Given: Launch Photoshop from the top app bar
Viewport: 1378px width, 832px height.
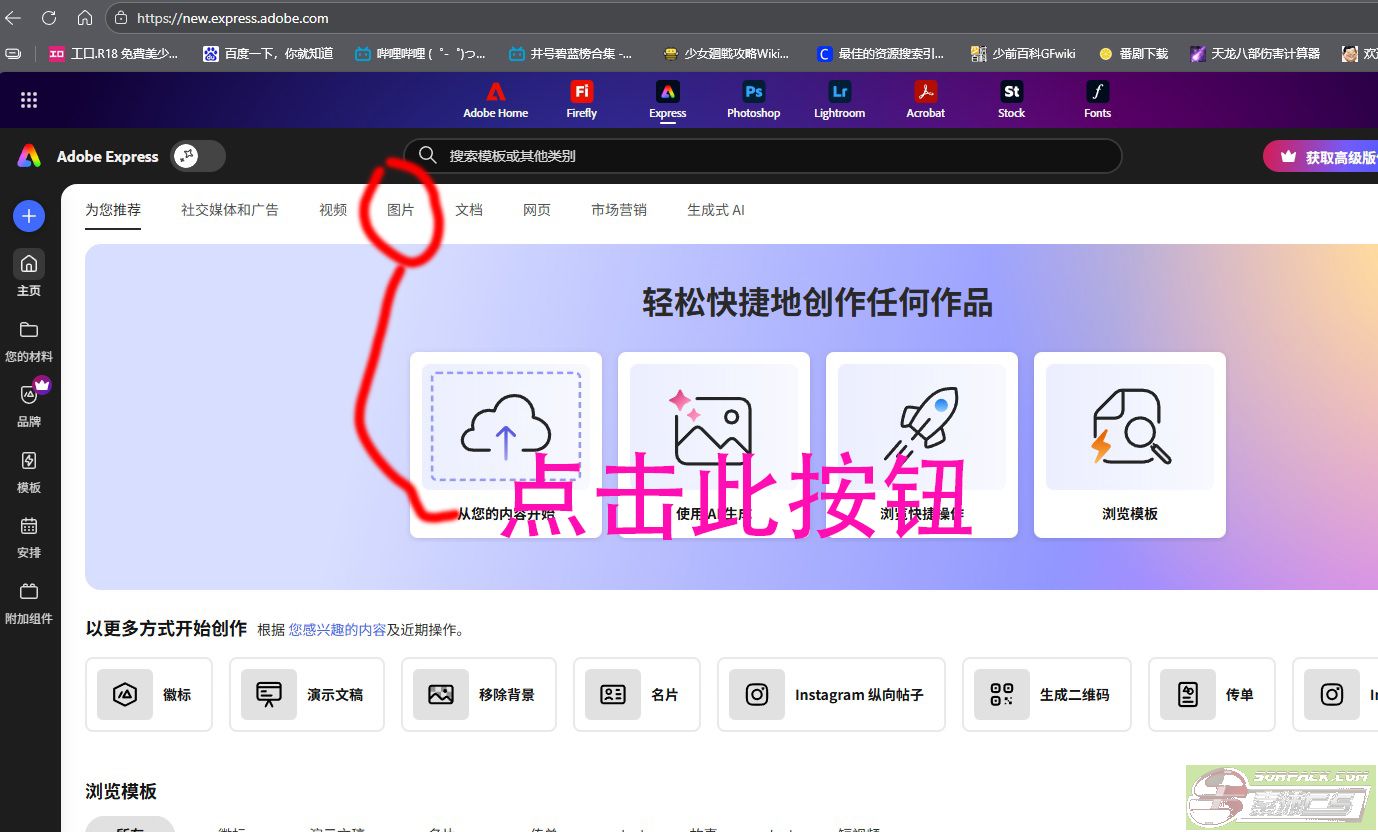Looking at the screenshot, I should [x=753, y=100].
